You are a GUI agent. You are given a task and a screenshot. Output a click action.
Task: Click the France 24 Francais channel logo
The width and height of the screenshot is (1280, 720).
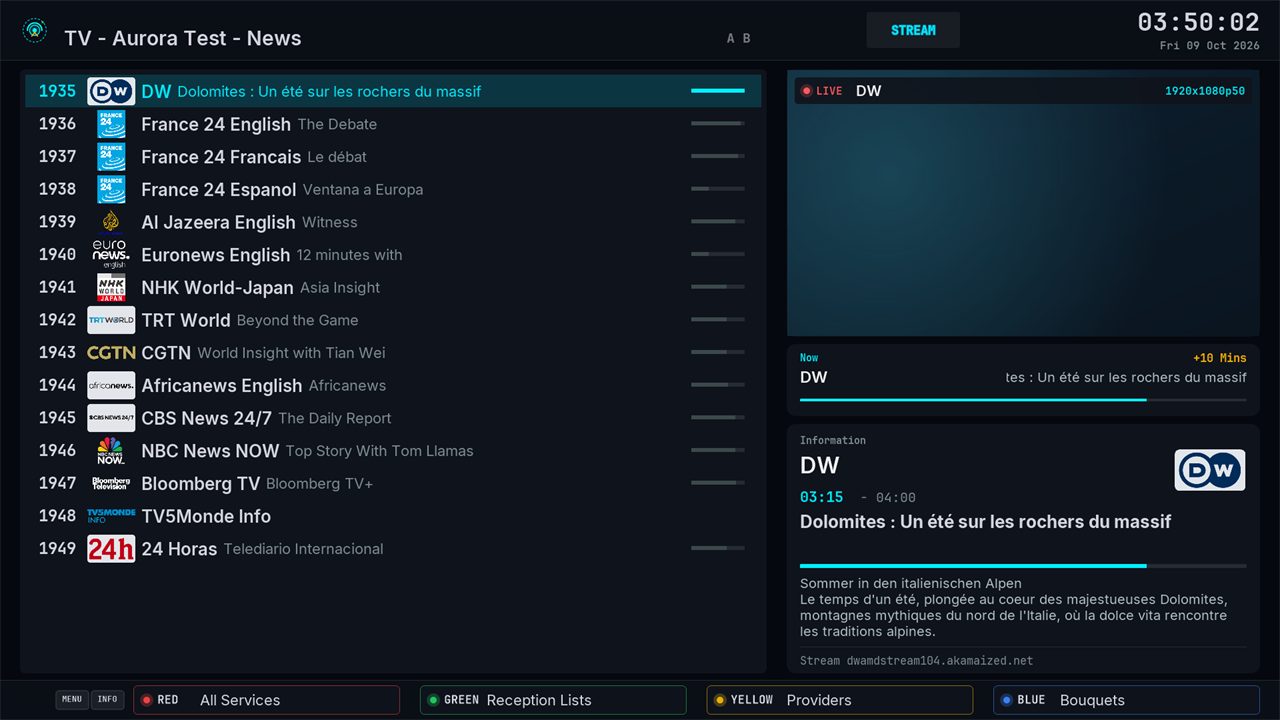click(111, 157)
